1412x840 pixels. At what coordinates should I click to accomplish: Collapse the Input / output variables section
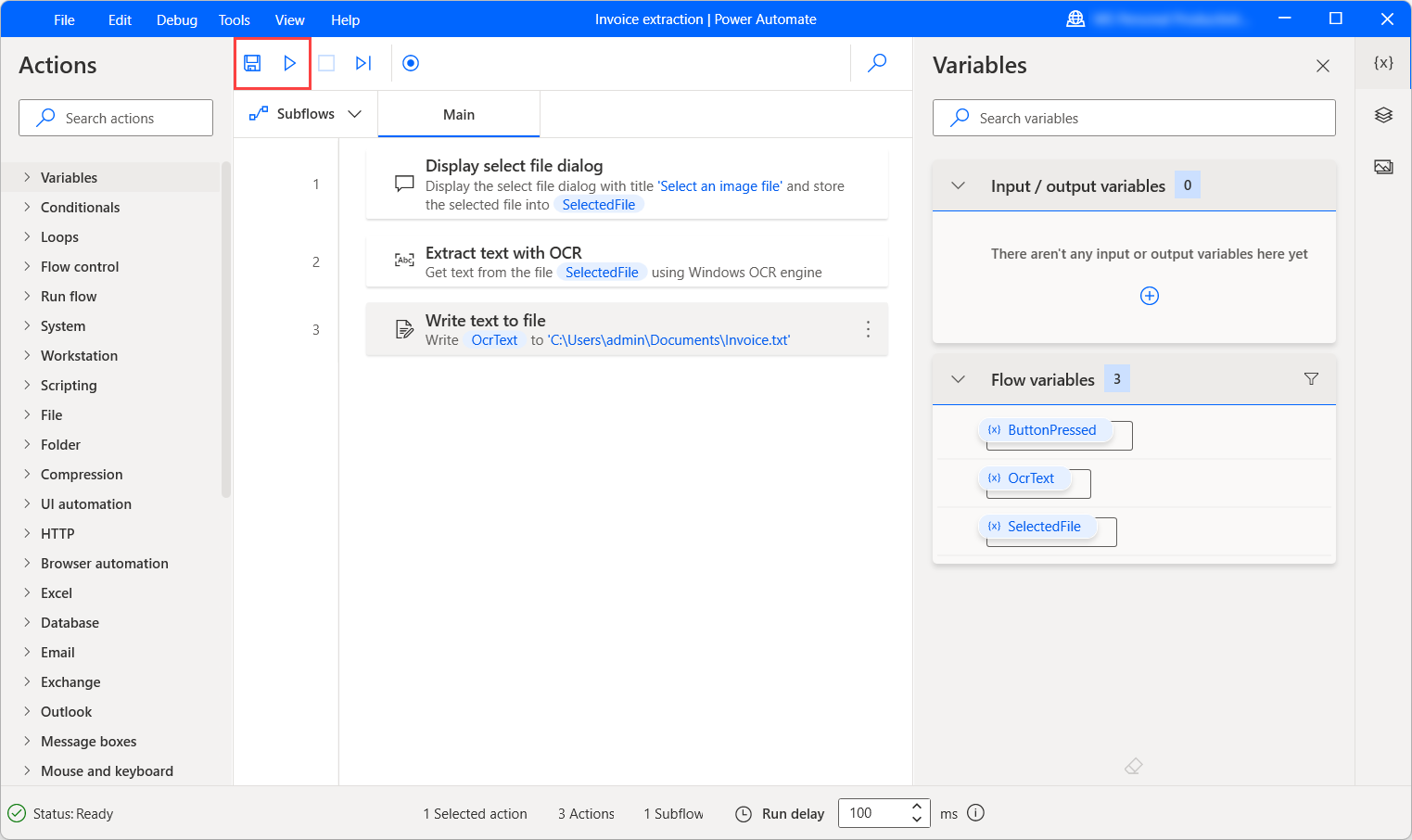[x=959, y=185]
